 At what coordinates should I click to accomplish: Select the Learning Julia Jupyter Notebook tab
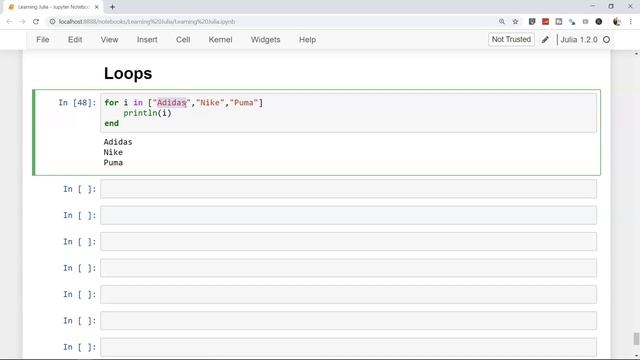53,7
